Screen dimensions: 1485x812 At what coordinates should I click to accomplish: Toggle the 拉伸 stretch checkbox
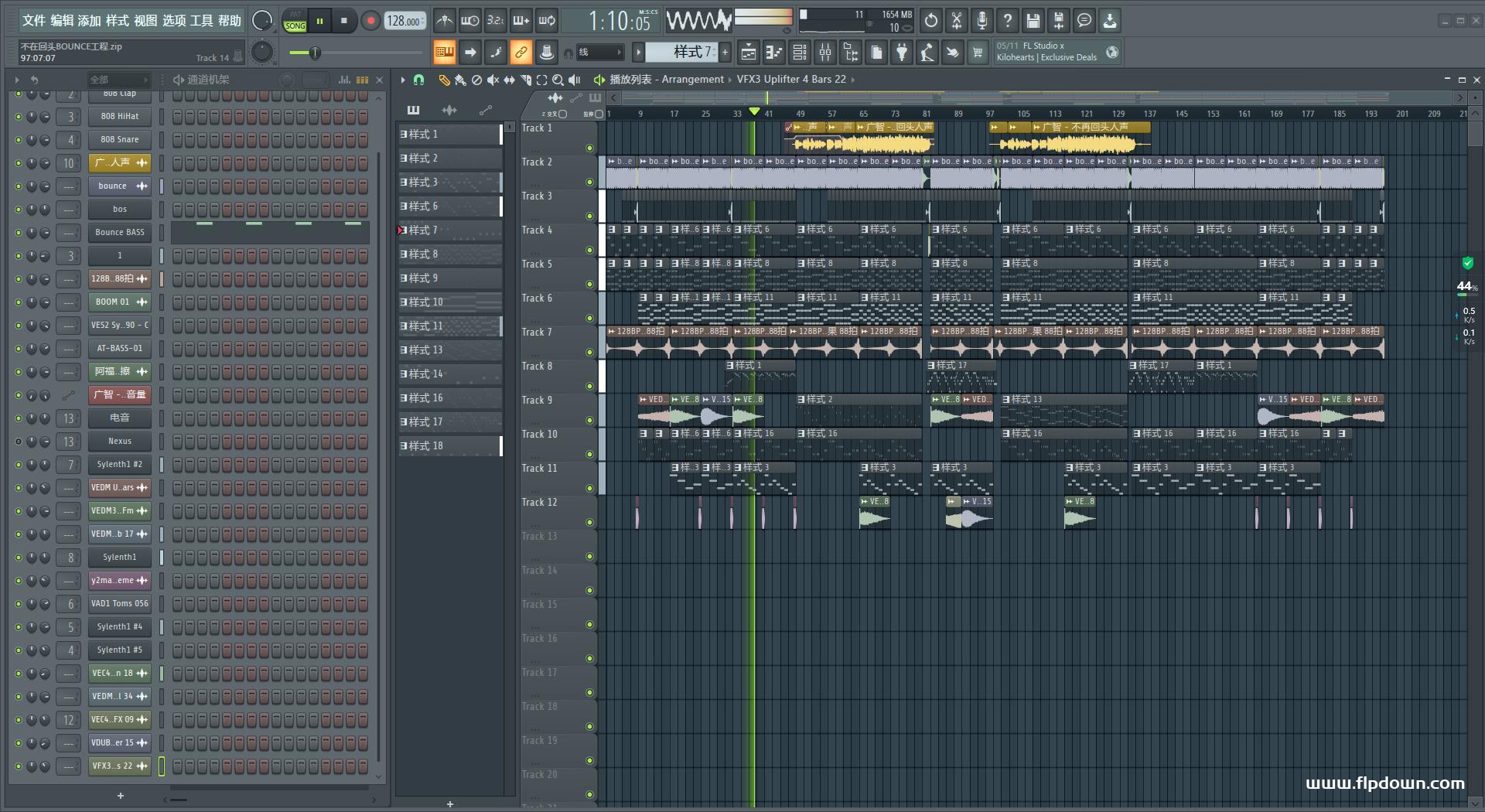click(599, 114)
